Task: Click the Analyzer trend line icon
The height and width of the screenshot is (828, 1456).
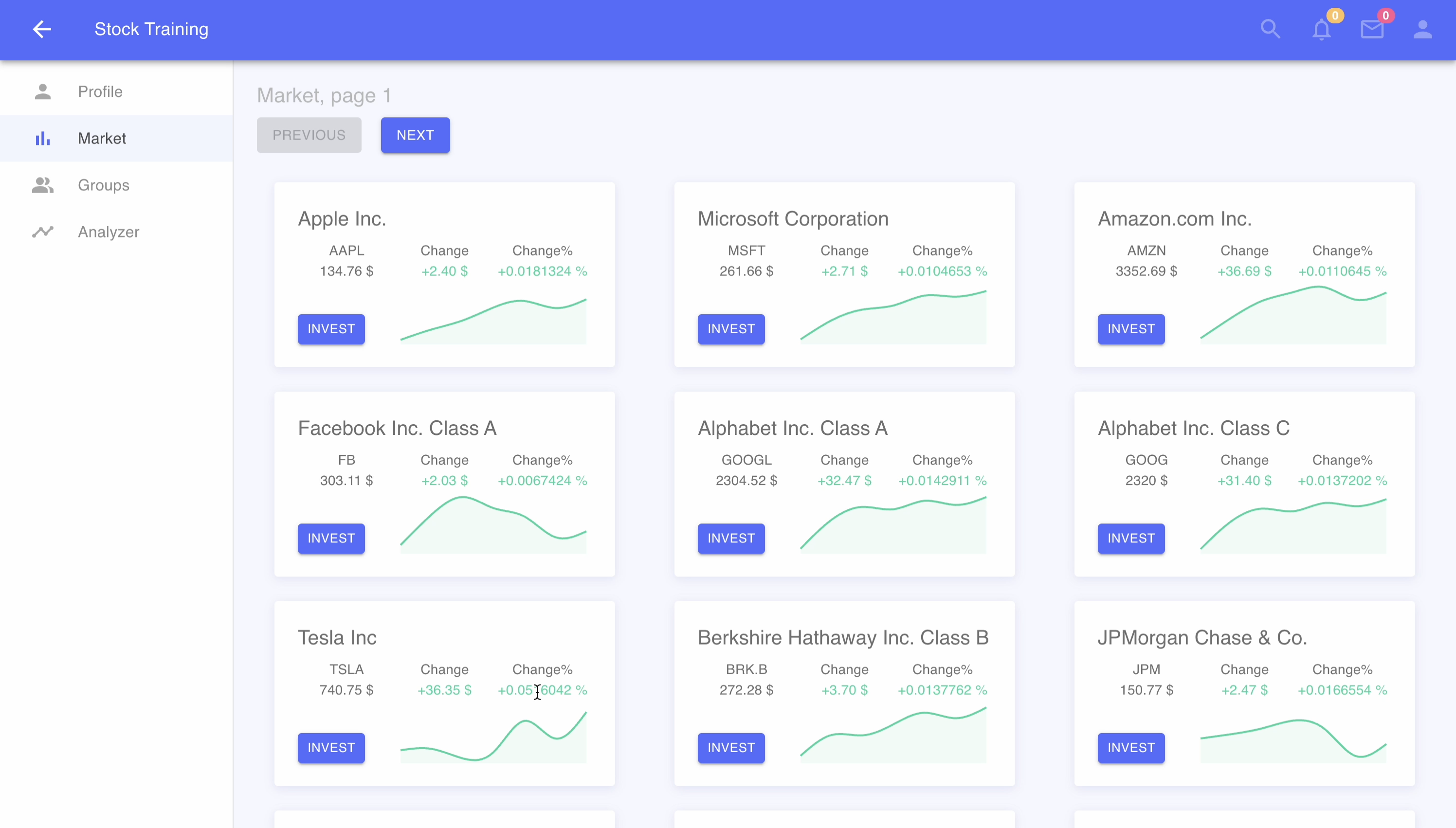Action: pos(43,232)
